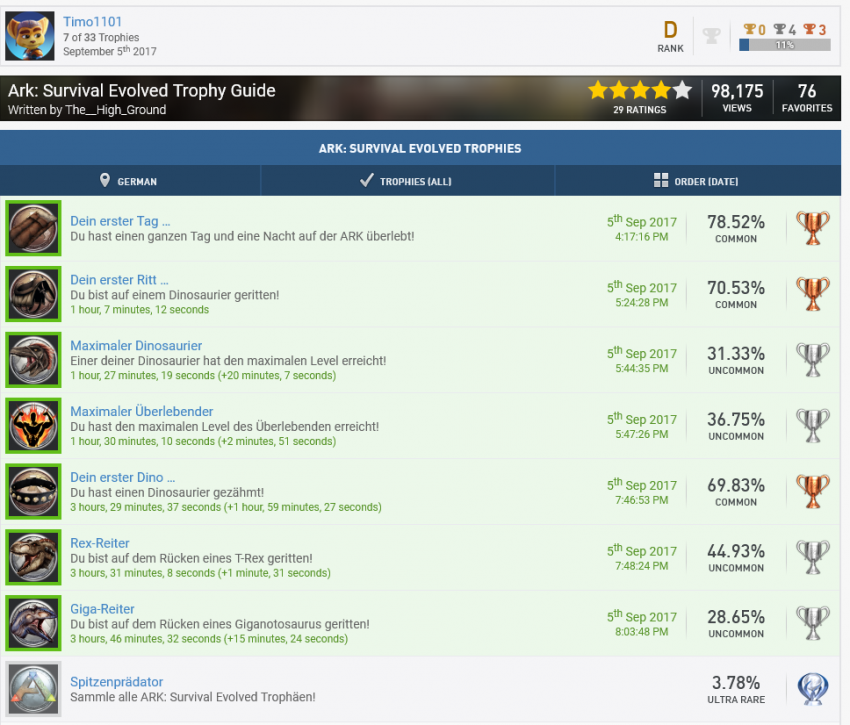Open the Order (Date) sorting dropdown
This screenshot has height=725, width=850.
(695, 181)
